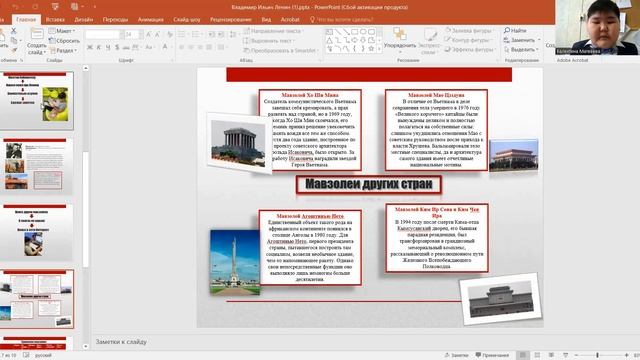Click Преобразовать в SmartArt

[280, 51]
